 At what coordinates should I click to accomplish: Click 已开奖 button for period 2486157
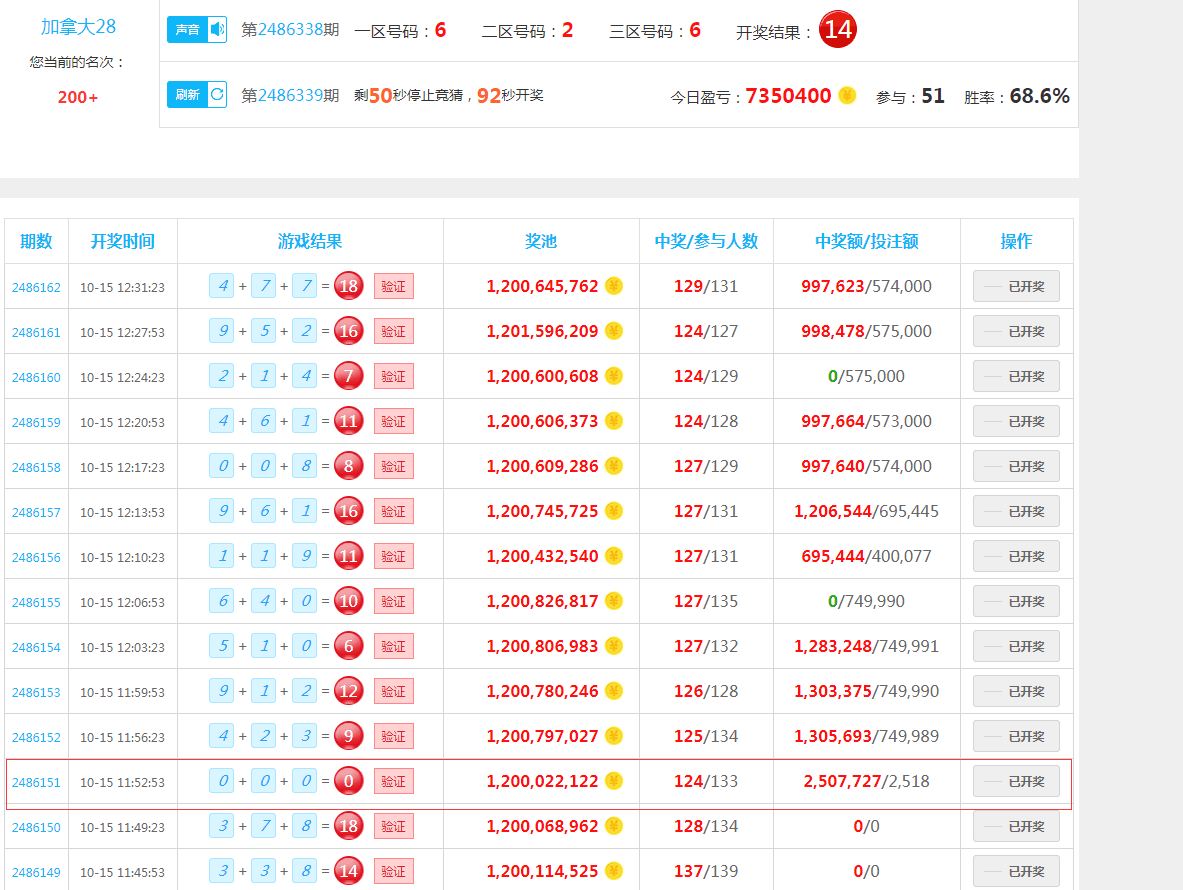[1016, 511]
